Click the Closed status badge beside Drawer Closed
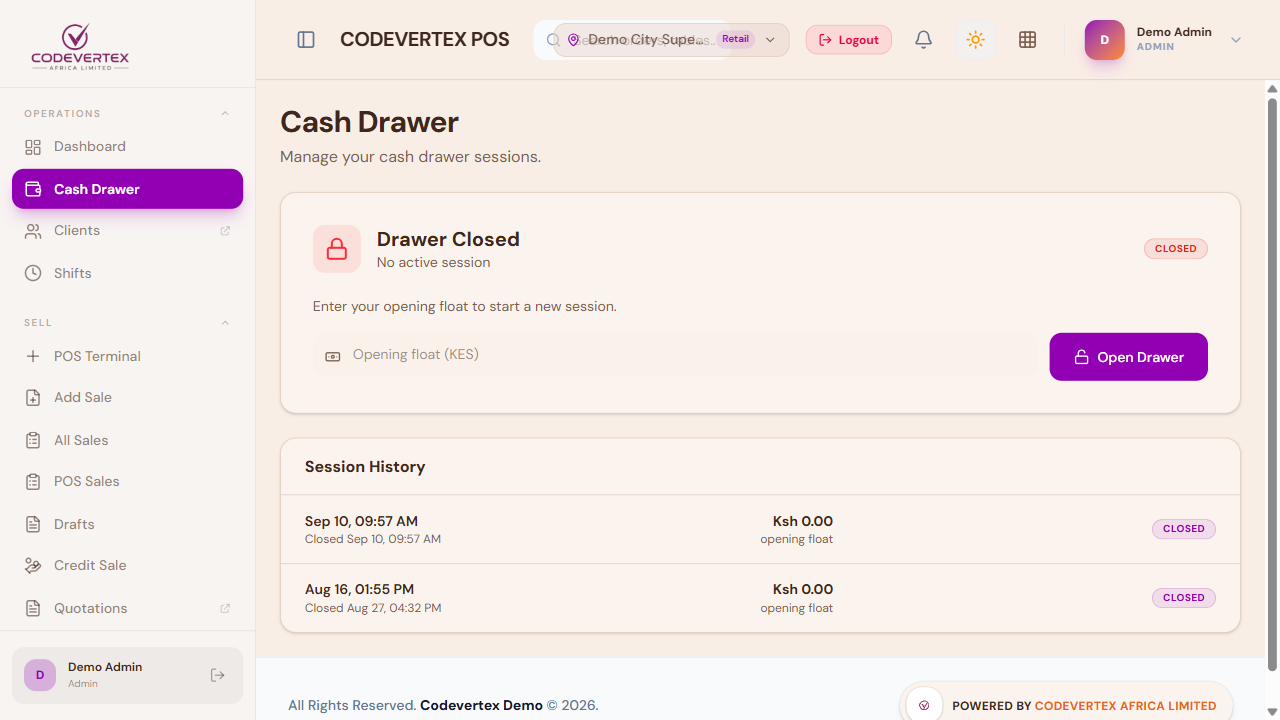The image size is (1280, 720). 1176,249
